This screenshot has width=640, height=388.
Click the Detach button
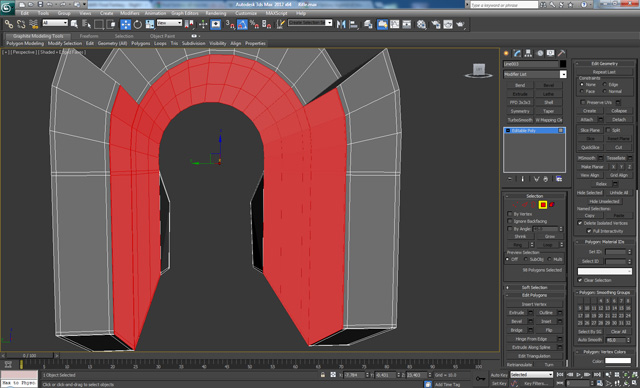(619, 120)
